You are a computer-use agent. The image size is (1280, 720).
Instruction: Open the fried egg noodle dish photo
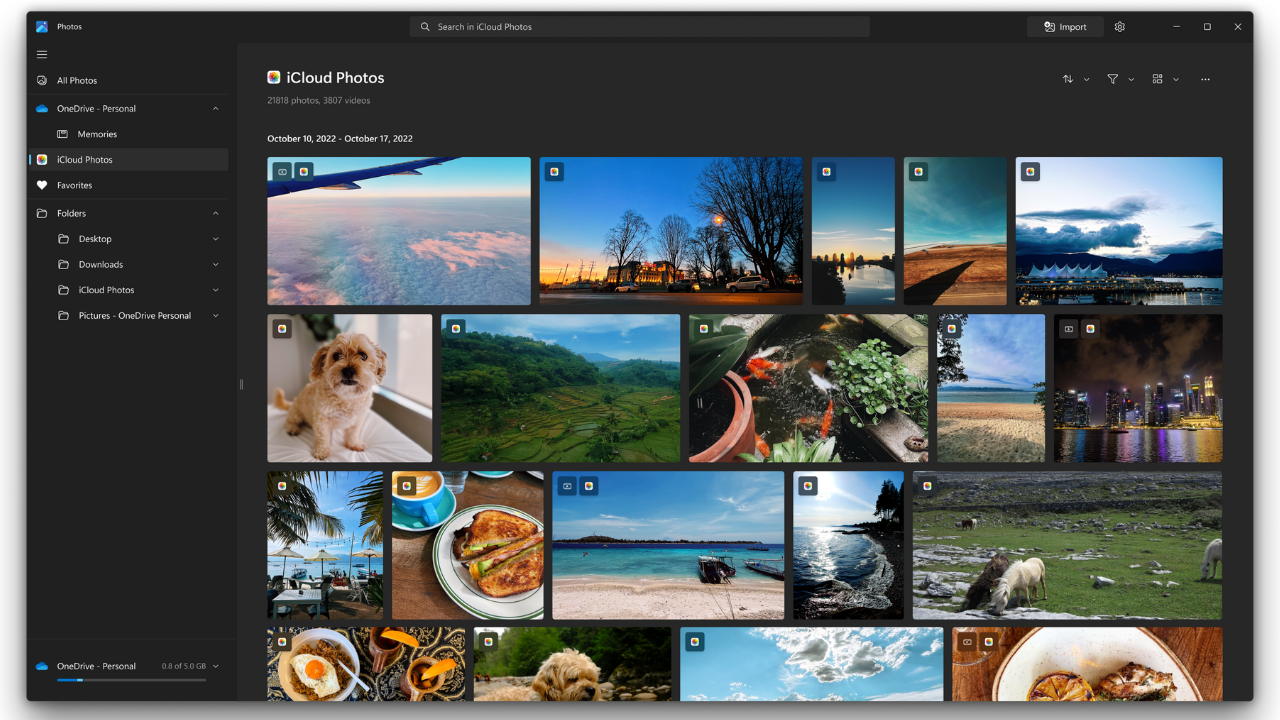366,664
